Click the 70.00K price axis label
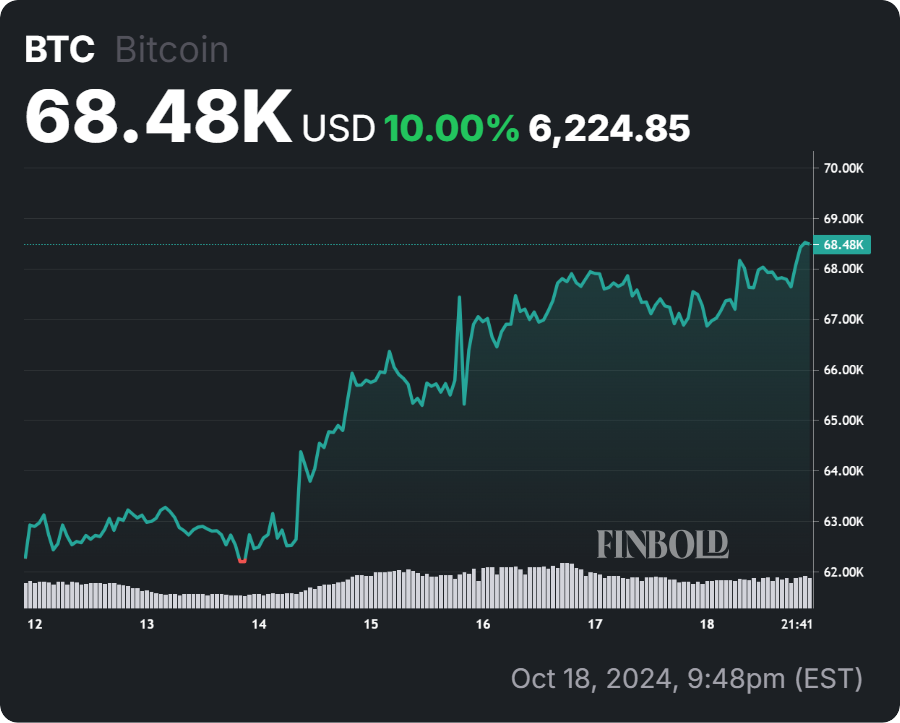This screenshot has width=900, height=723. click(x=843, y=168)
